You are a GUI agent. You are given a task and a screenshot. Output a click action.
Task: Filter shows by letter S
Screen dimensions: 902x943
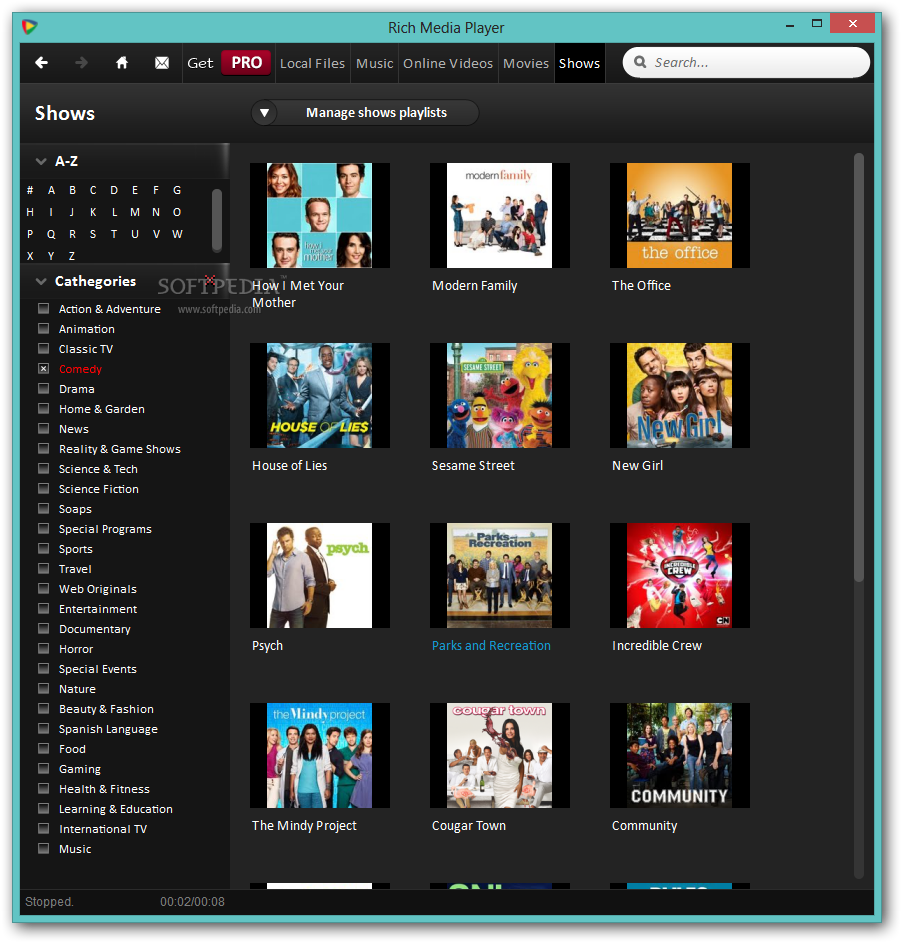click(93, 235)
